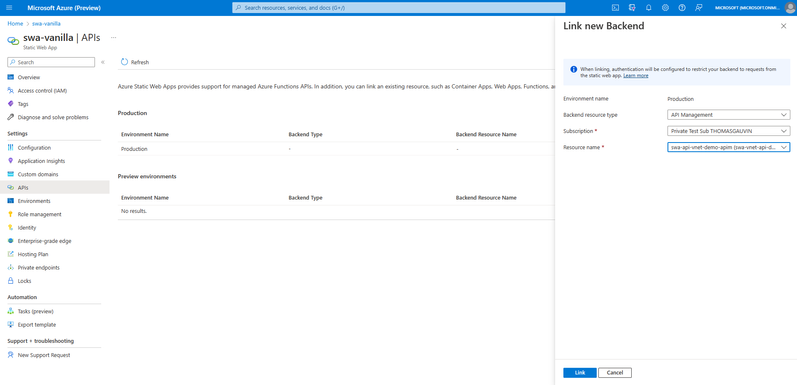The height and width of the screenshot is (385, 797).
Task: Open the Directories and subscriptions filter icon
Action: tap(632, 8)
